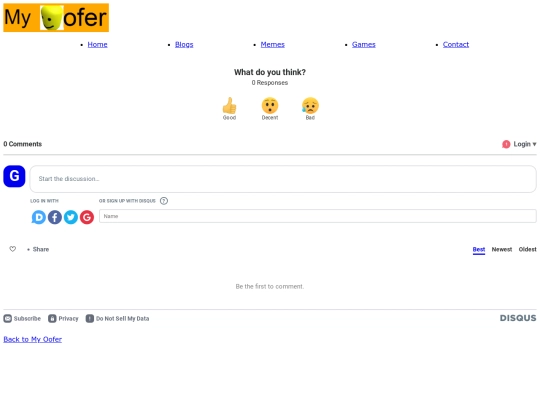This screenshot has width=540, height=405.
Task: Follow the Back to My Oofer link
Action: (x=33, y=339)
